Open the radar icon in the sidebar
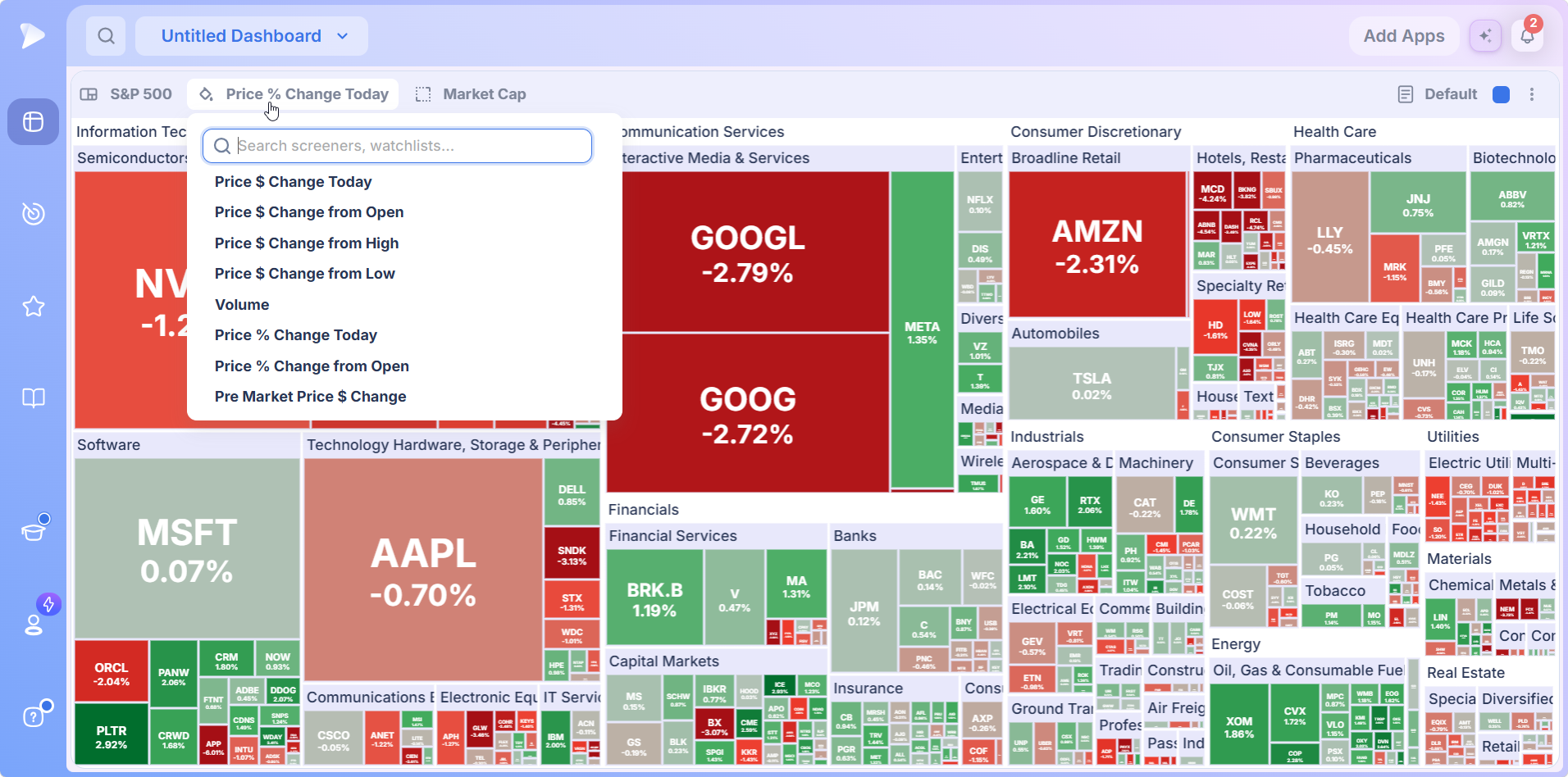The image size is (1568, 777). (x=33, y=214)
